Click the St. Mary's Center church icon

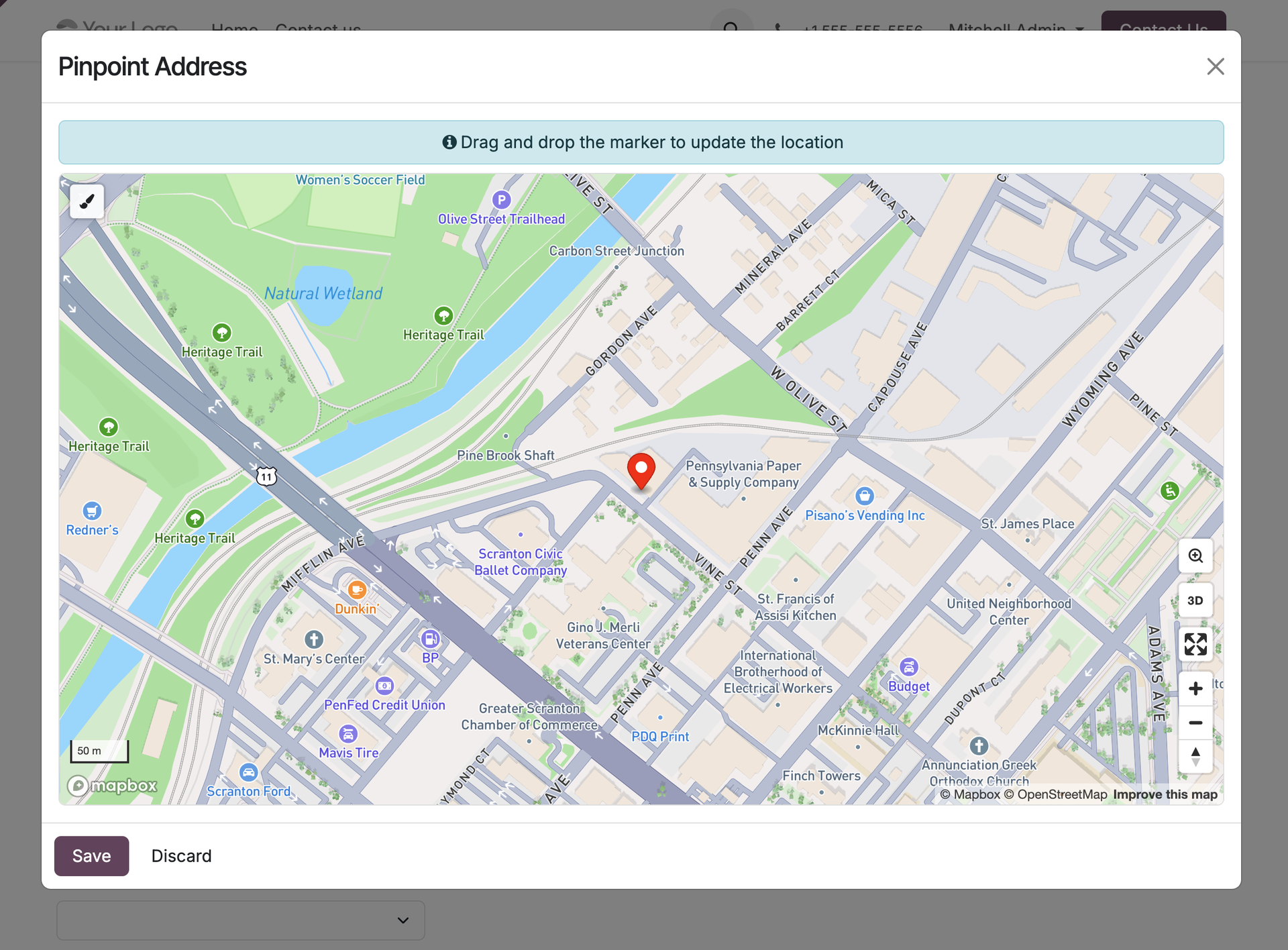[314, 639]
